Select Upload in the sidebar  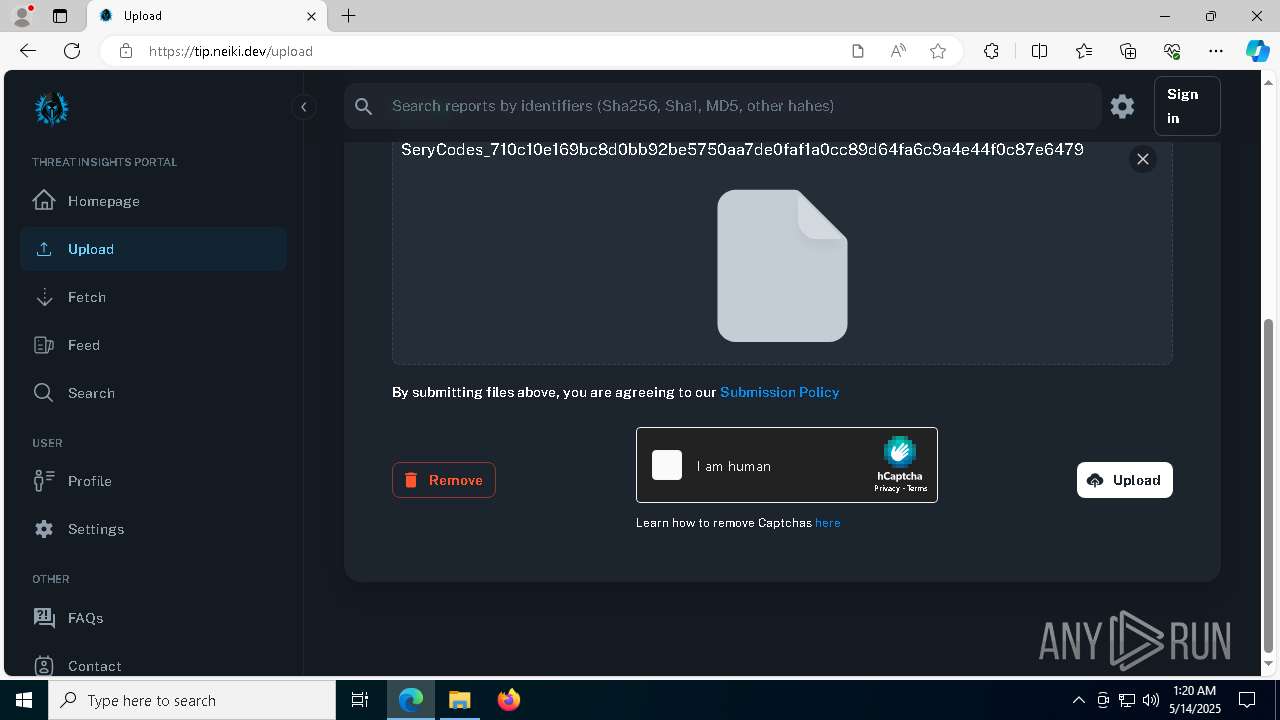(x=153, y=249)
